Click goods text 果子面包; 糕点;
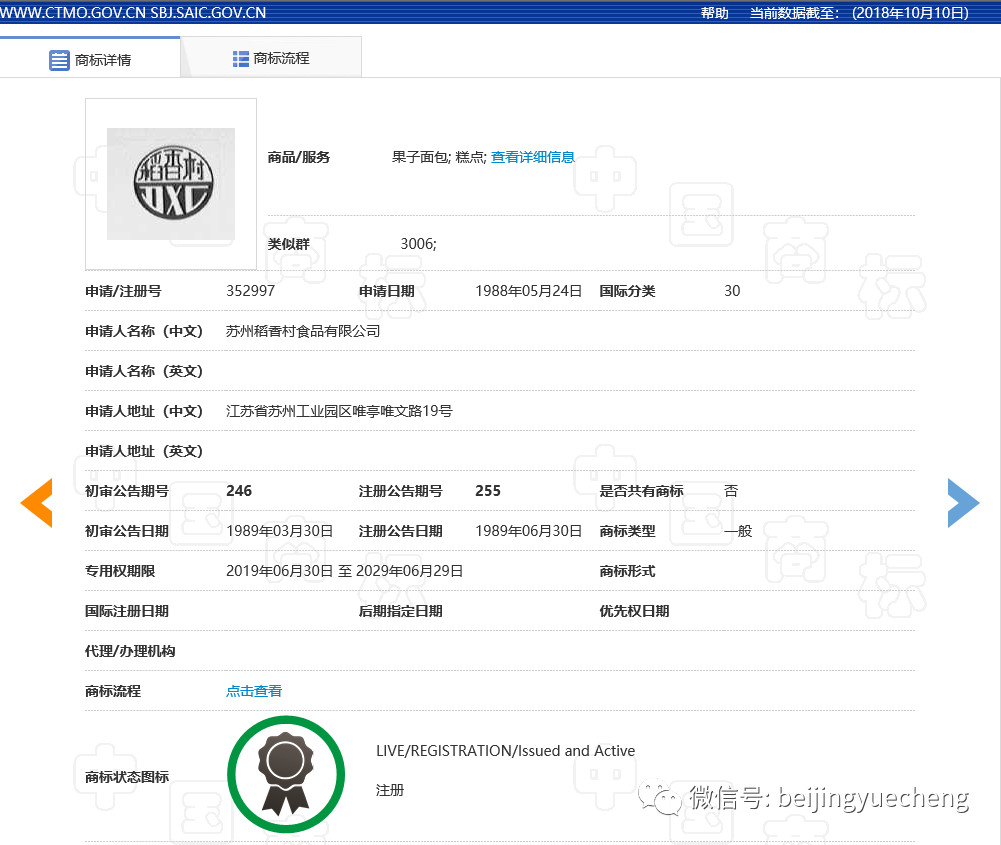1001x845 pixels. click(x=439, y=157)
